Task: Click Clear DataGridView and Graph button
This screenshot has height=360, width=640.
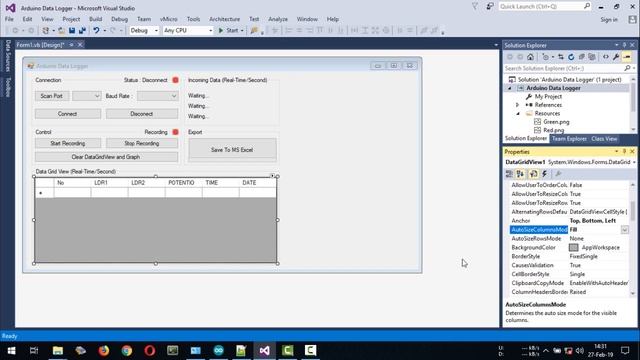Action: tap(106, 157)
